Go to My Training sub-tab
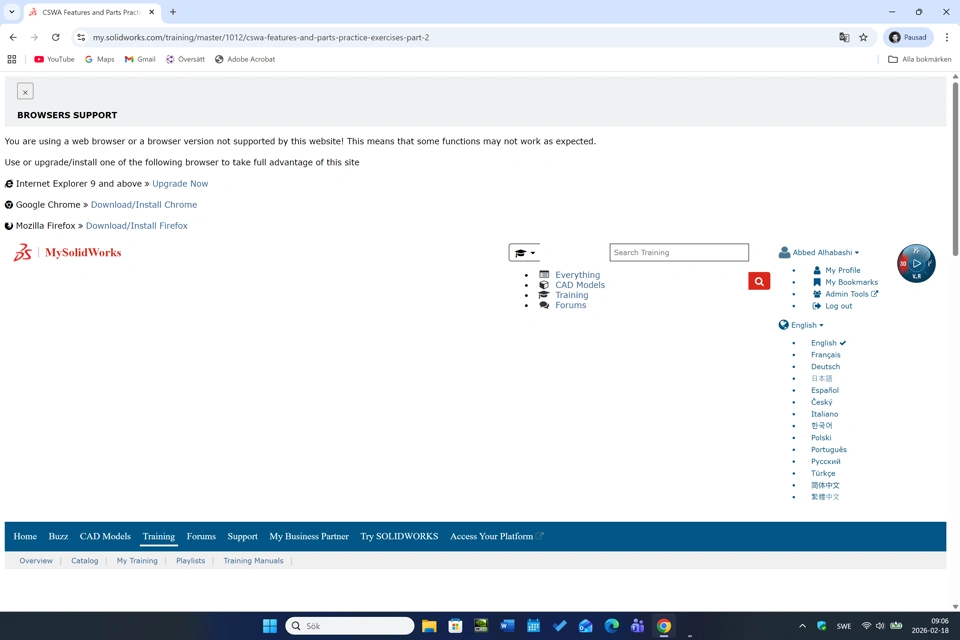The image size is (960, 640). click(x=137, y=560)
